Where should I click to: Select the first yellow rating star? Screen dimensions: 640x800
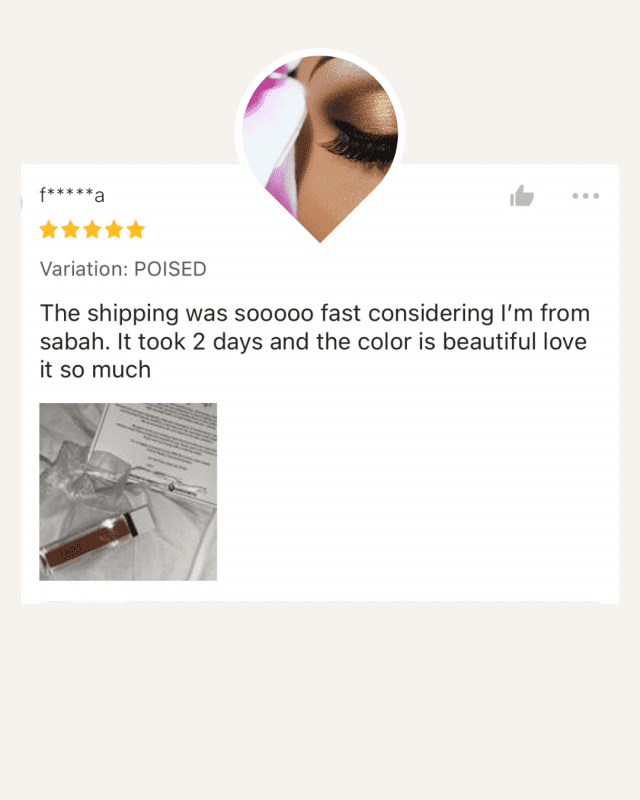pyautogui.click(x=48, y=230)
